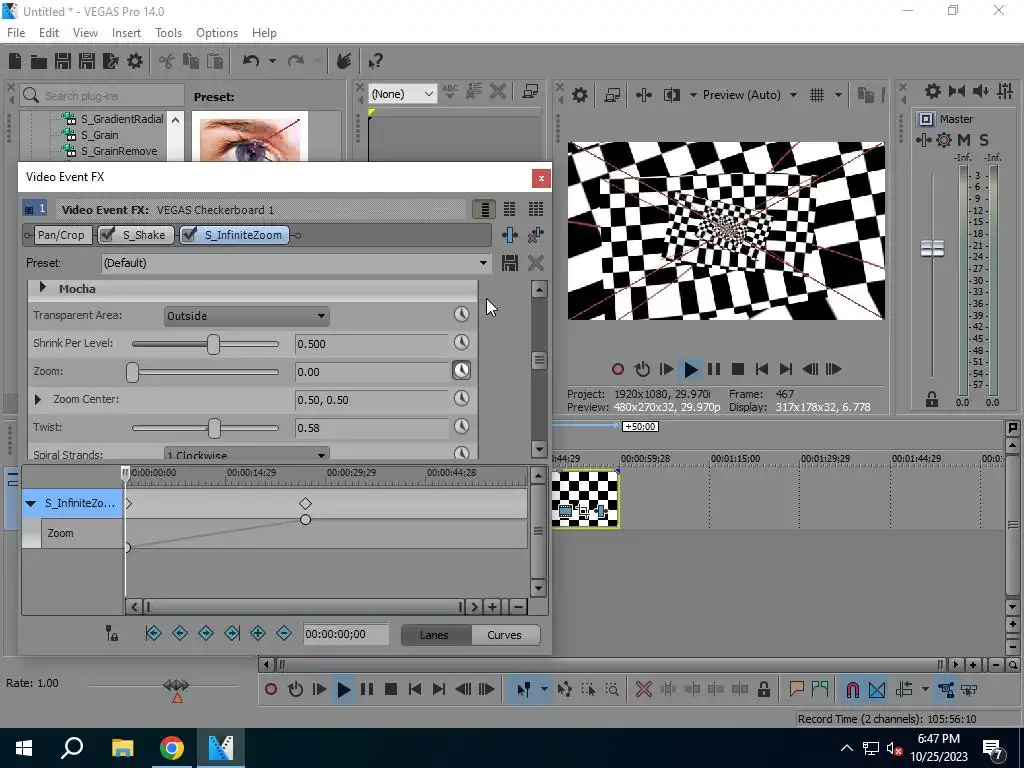This screenshot has height=768, width=1024.
Task: Open the File menu
Action: tap(16, 33)
